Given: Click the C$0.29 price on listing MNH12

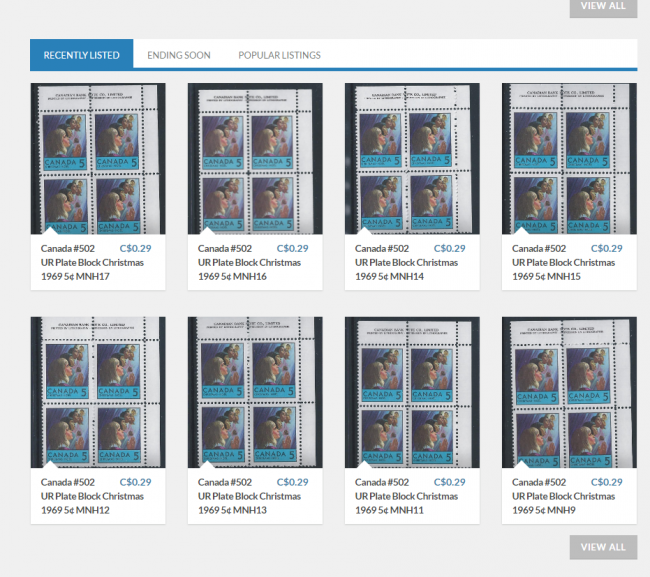Looking at the screenshot, I should (136, 482).
